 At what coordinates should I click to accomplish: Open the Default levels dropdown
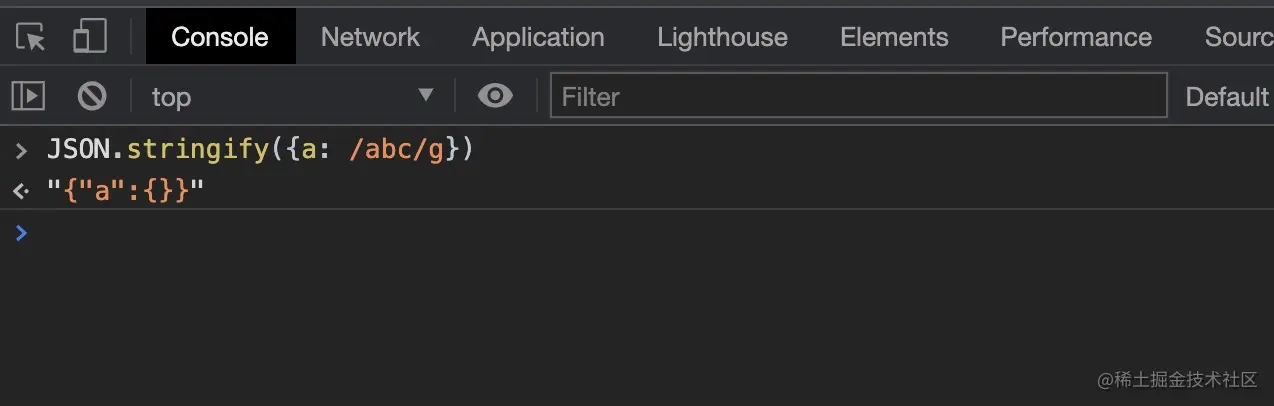click(1227, 96)
